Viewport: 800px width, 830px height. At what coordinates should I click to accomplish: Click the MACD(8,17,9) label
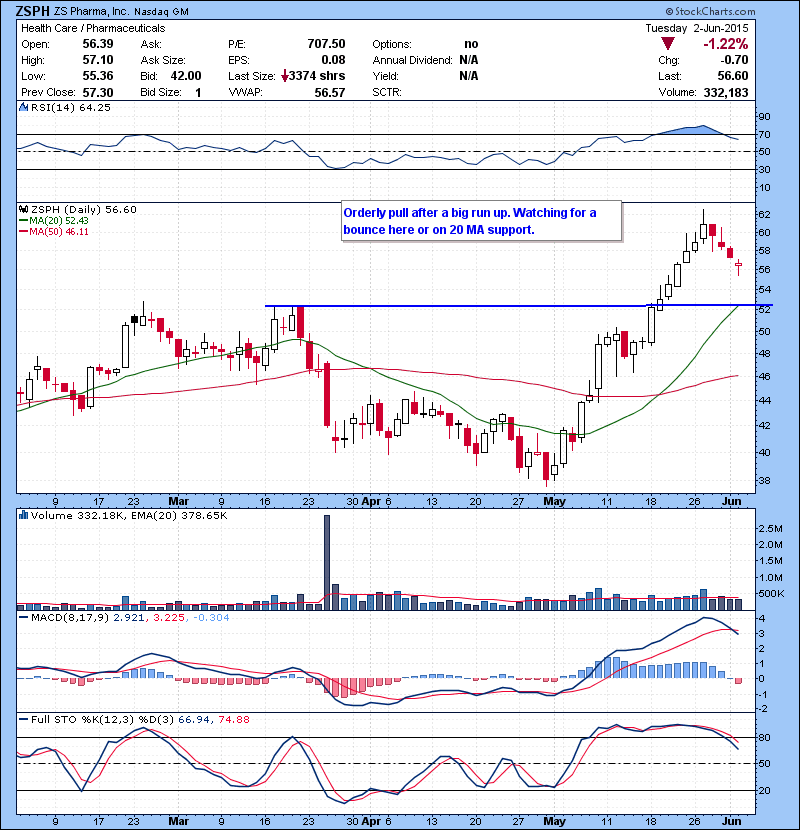click(x=70, y=617)
